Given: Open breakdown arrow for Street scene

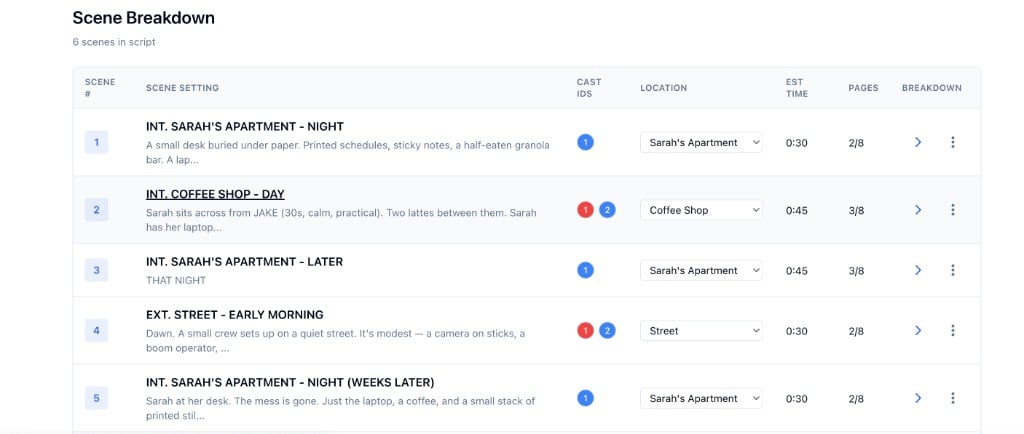Looking at the screenshot, I should click(918, 331).
